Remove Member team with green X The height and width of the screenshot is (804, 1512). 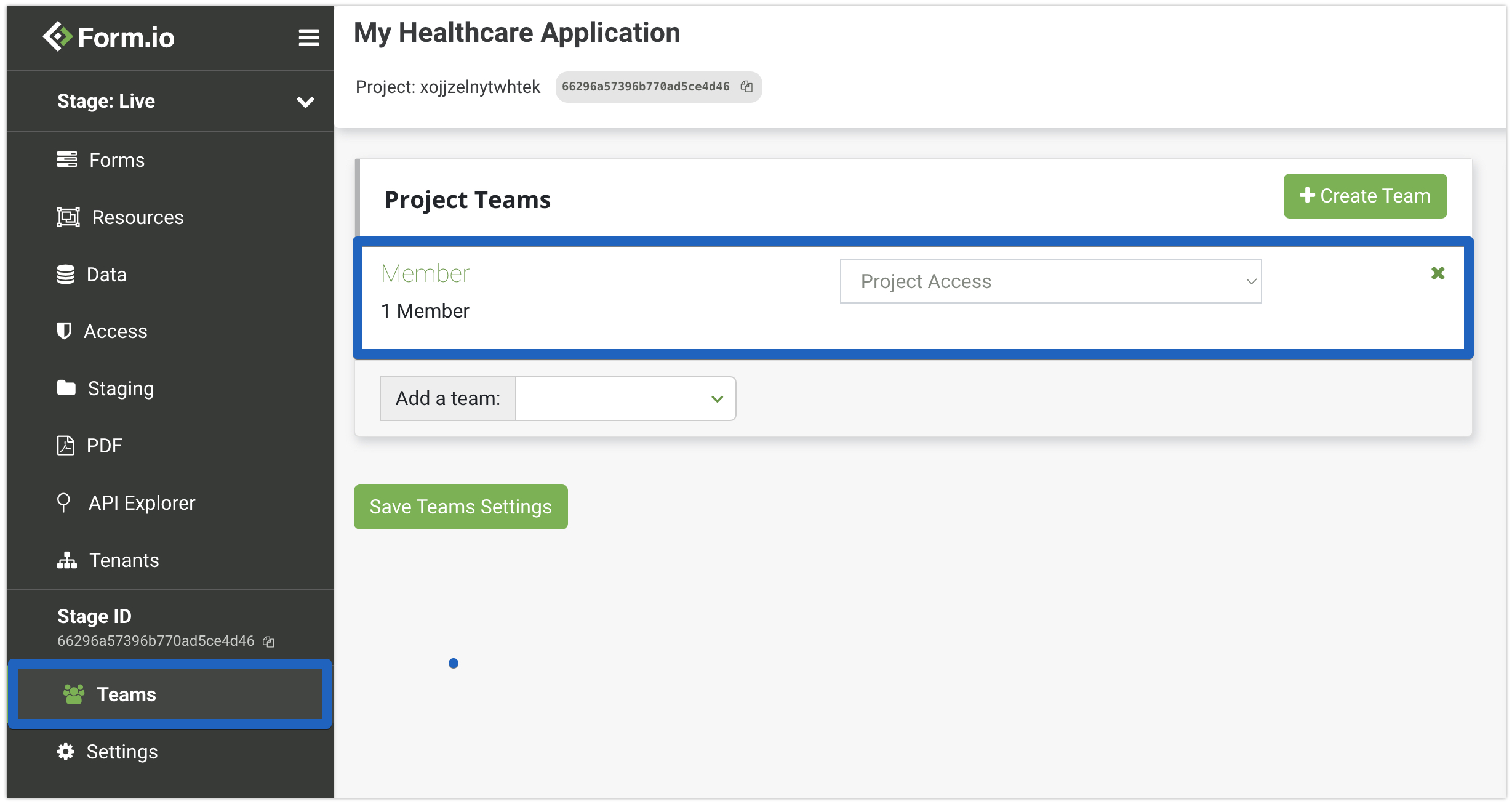tap(1438, 273)
